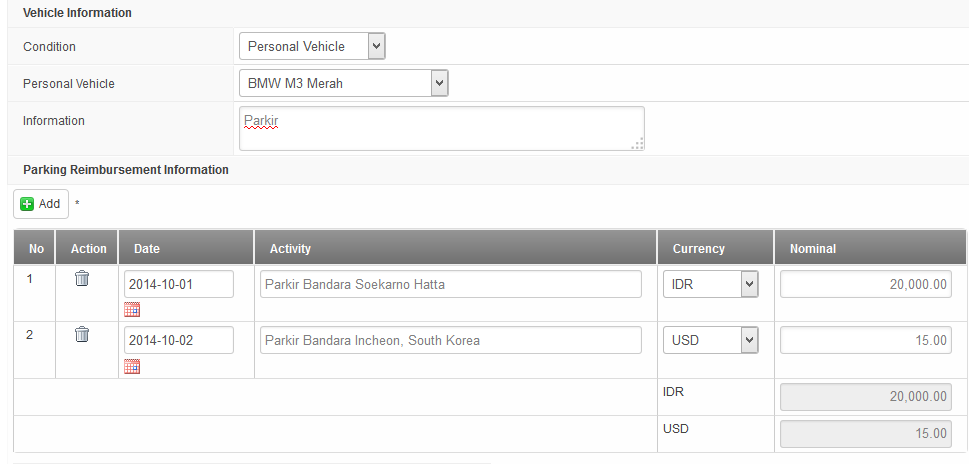969x464 pixels.
Task: Delete row 1 with the trash icon
Action: pyautogui.click(x=82, y=279)
